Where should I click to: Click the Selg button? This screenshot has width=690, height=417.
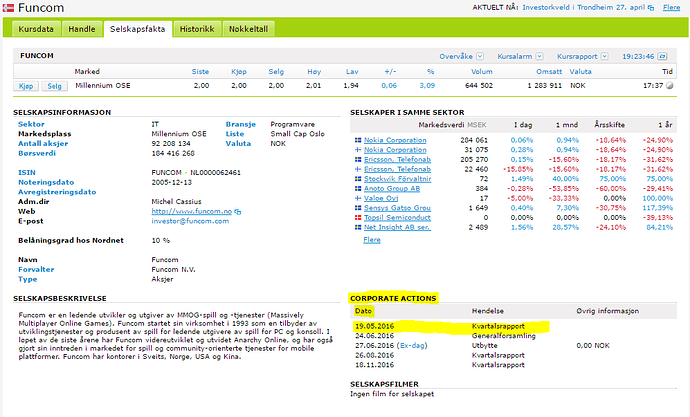[x=55, y=86]
